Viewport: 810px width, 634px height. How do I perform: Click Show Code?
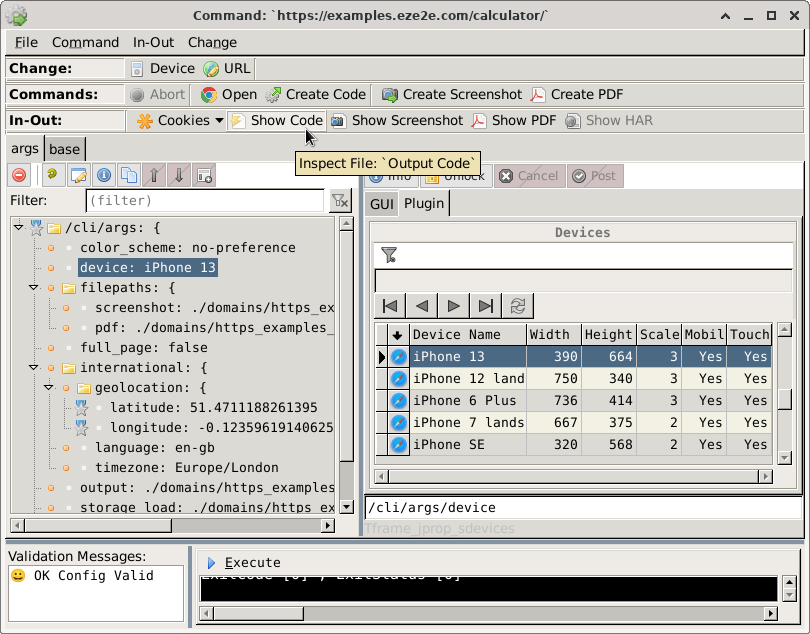coord(276,120)
